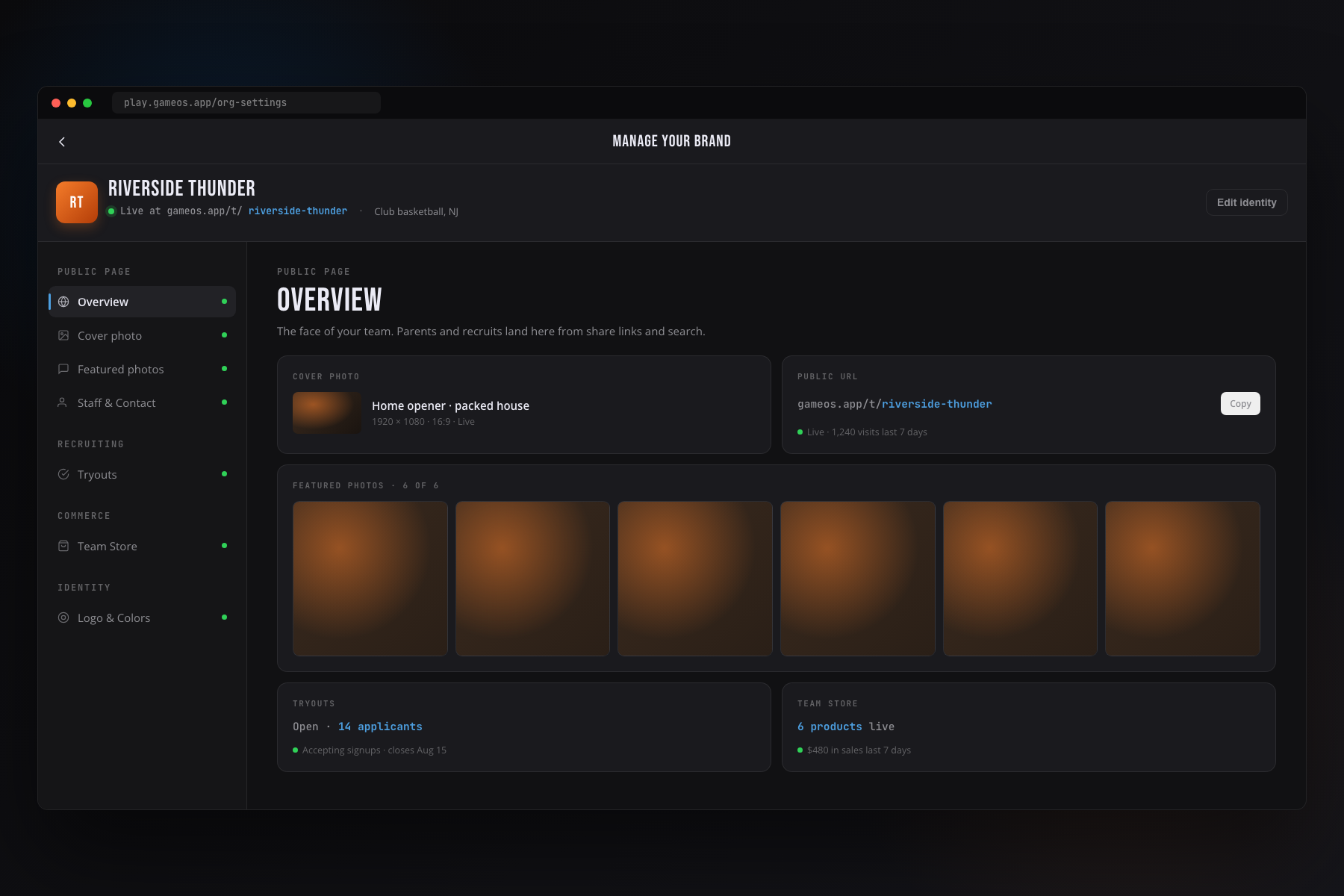The image size is (1344, 896).
Task: Click the chat icon beside Featured photos
Action: [x=63, y=369]
